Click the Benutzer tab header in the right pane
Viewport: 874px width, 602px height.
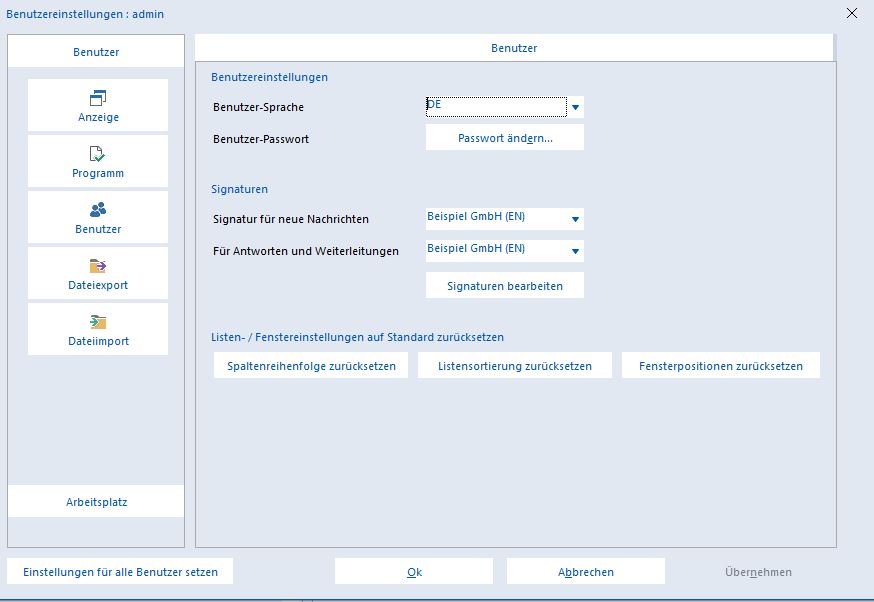click(x=514, y=48)
